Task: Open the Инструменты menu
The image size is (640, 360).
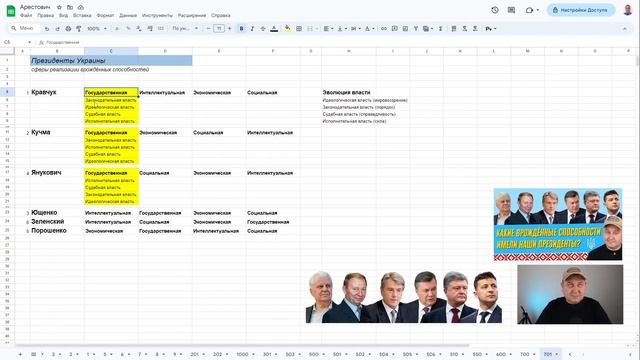Action: point(157,16)
